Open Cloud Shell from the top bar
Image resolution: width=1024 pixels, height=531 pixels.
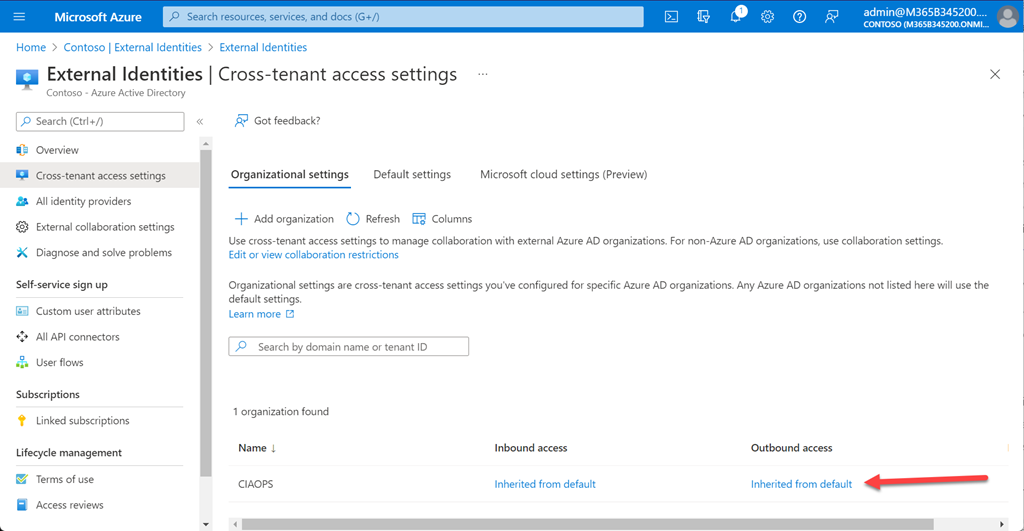(672, 17)
